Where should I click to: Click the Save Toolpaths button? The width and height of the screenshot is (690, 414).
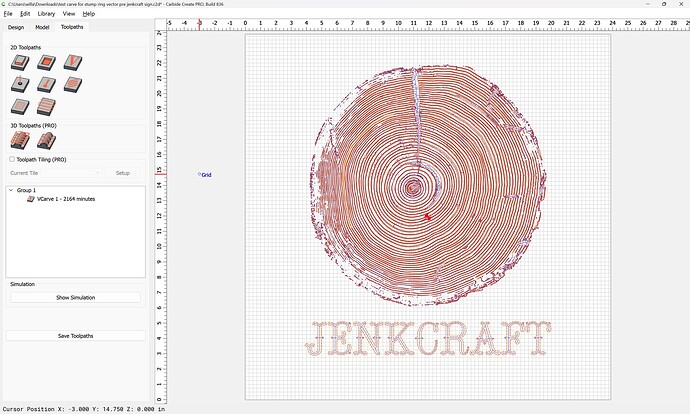click(75, 336)
